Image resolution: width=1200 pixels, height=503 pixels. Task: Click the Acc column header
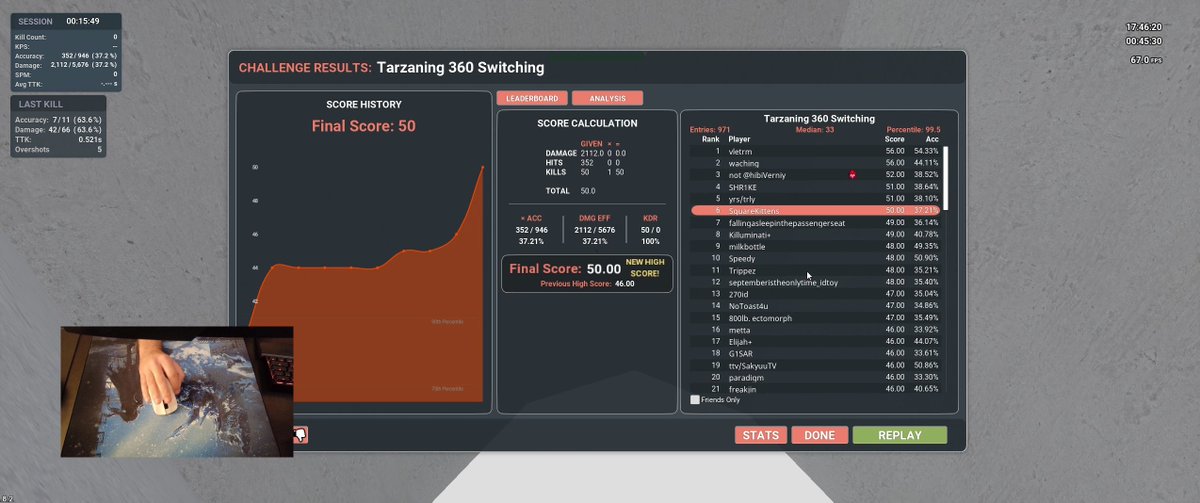click(x=932, y=139)
